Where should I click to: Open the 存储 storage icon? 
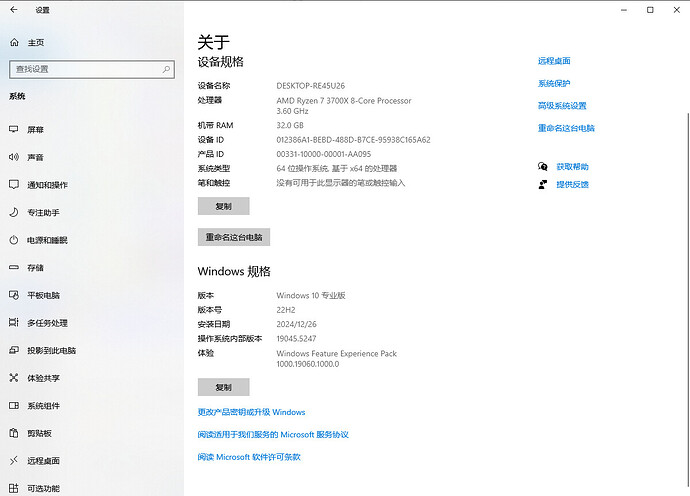point(14,267)
